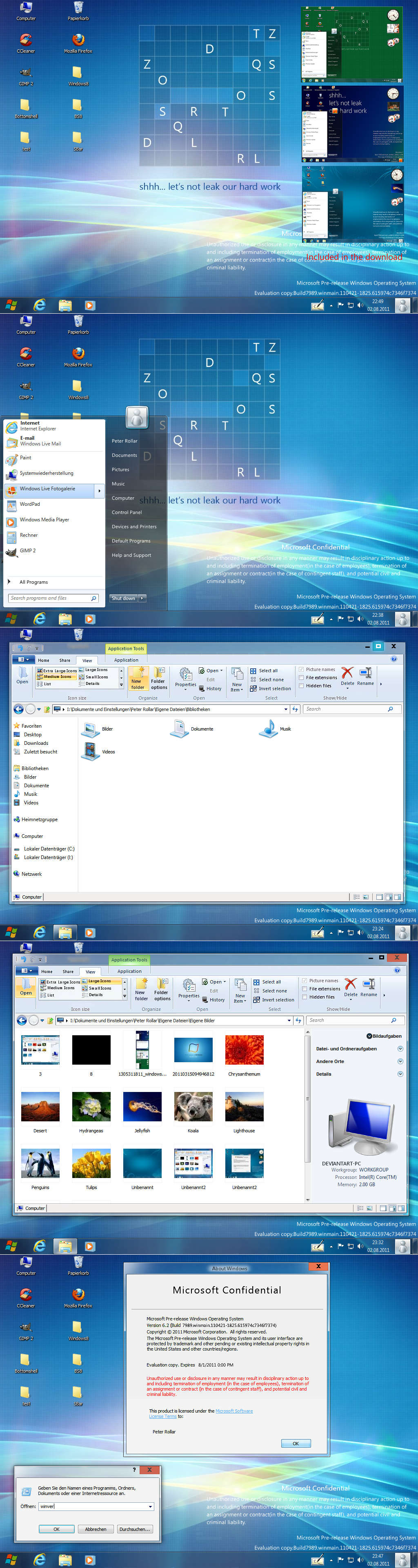Click the Shut down button
The width and height of the screenshot is (418, 1568).
tap(124, 598)
